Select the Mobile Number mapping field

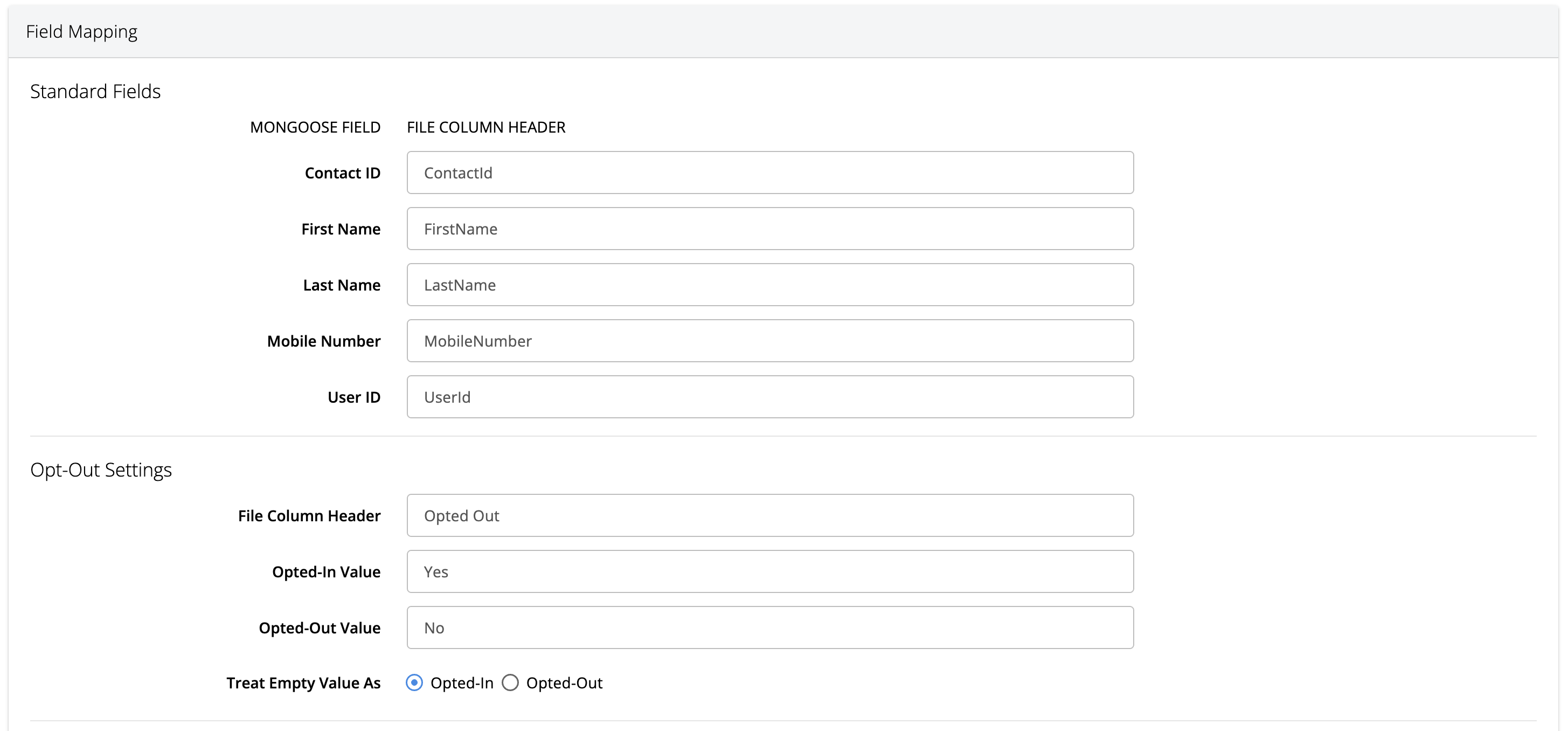tap(769, 341)
